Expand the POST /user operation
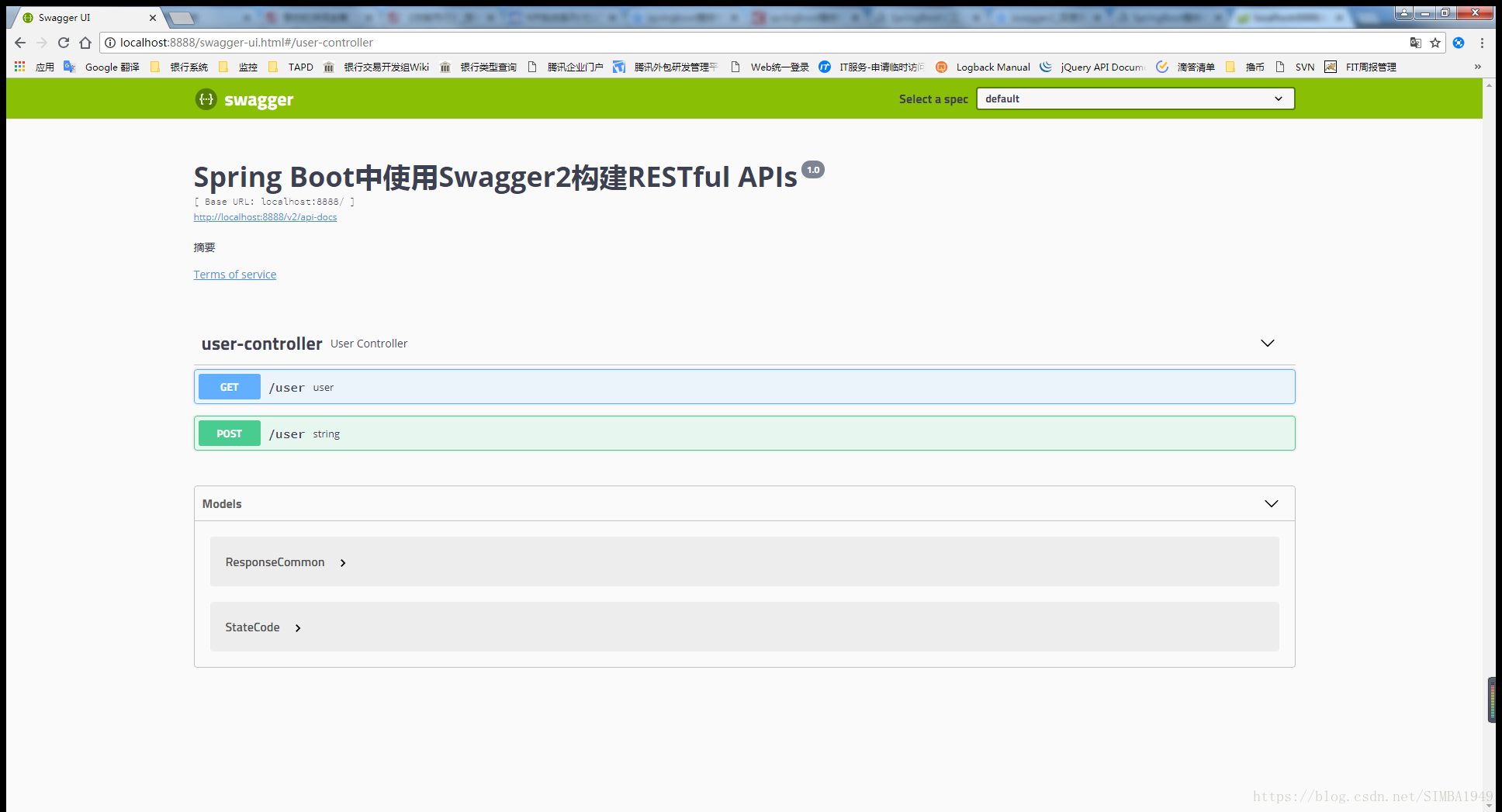 point(745,434)
